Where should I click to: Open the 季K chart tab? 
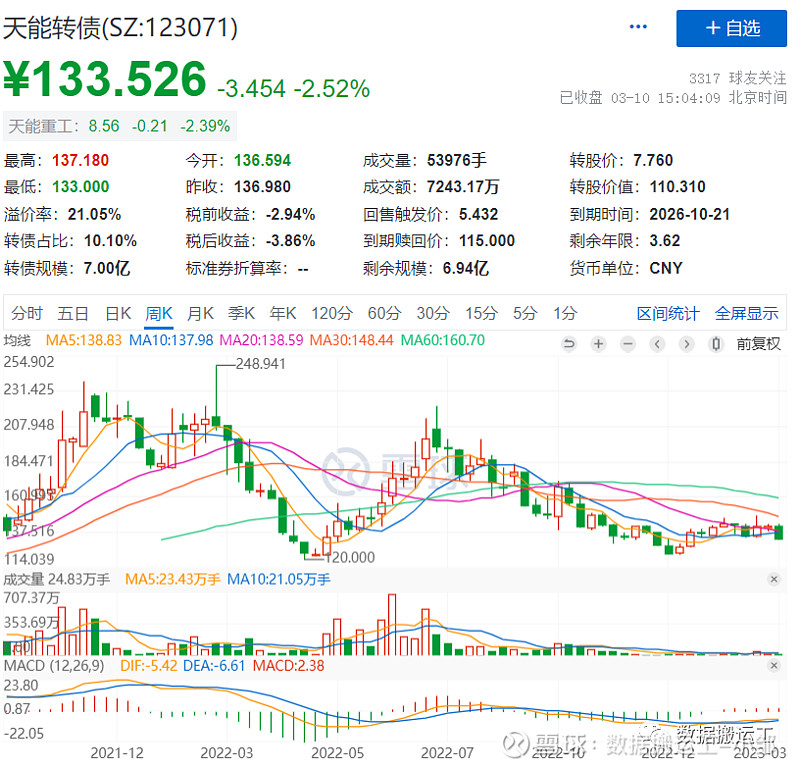[241, 313]
